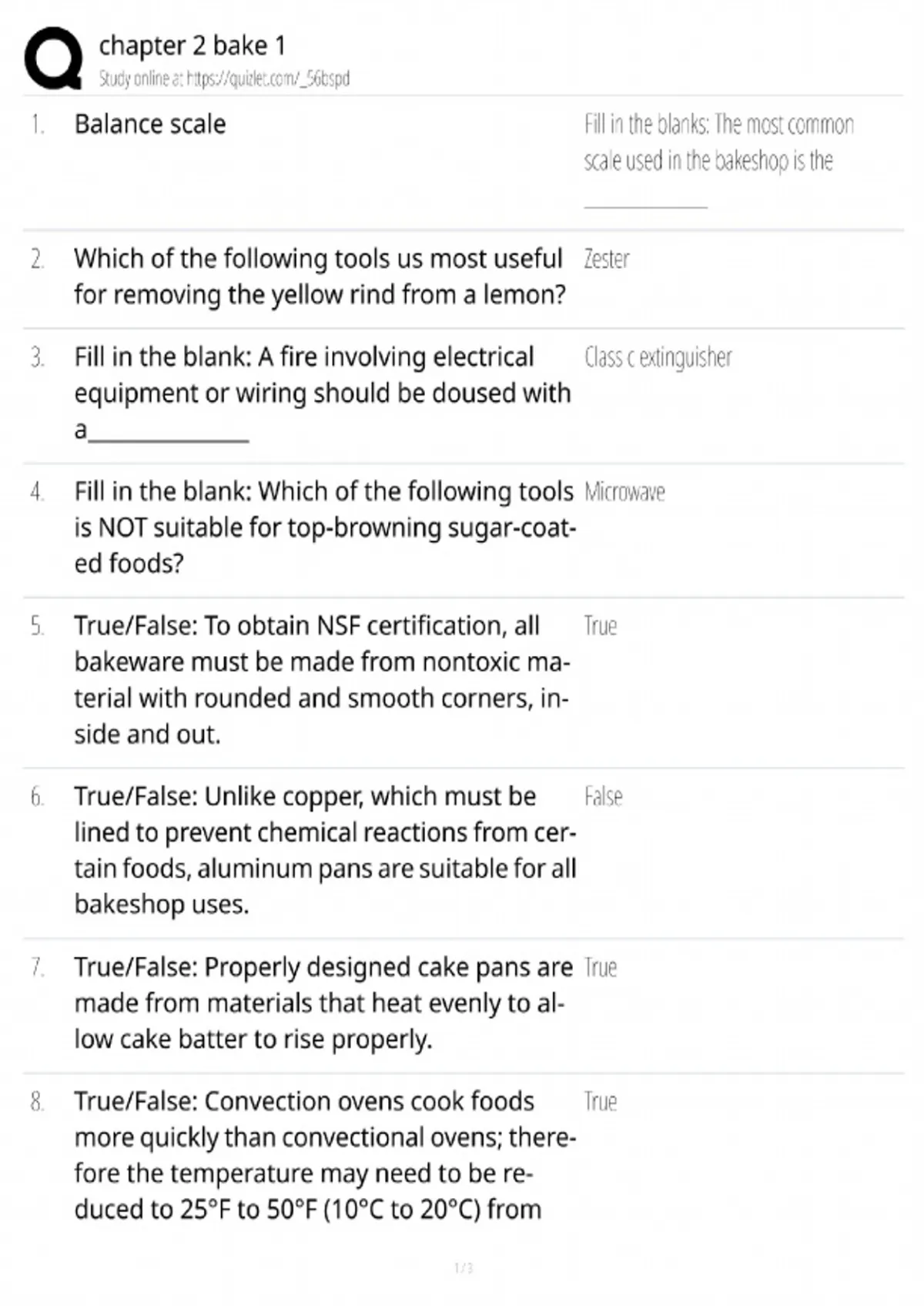
Task: Click the most common scale definition text
Action: [719, 160]
